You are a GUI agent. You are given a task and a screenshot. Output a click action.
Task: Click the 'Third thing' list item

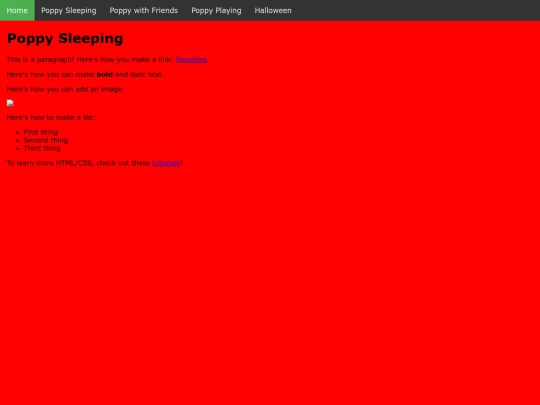42,148
